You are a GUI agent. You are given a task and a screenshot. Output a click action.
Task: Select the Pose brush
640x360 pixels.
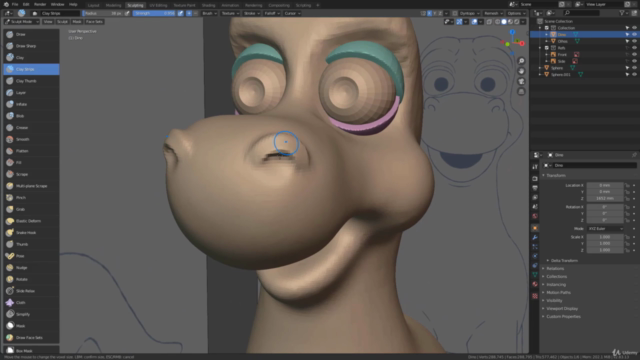(31, 256)
